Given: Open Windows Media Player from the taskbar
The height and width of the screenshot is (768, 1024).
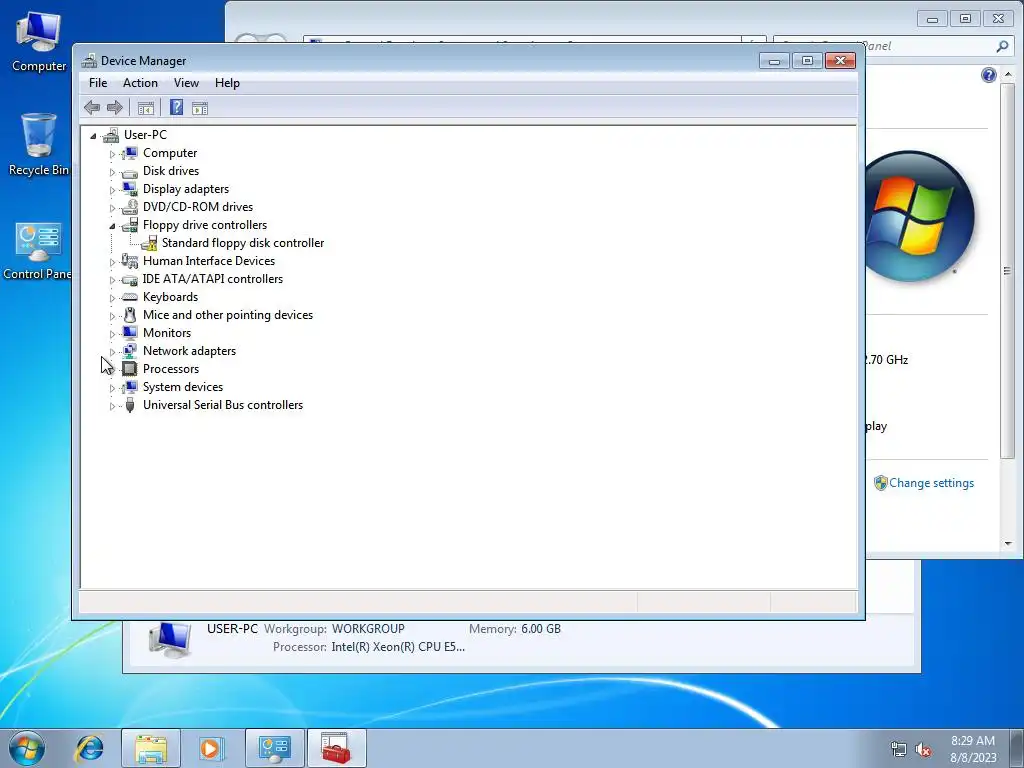Looking at the screenshot, I should [211, 748].
